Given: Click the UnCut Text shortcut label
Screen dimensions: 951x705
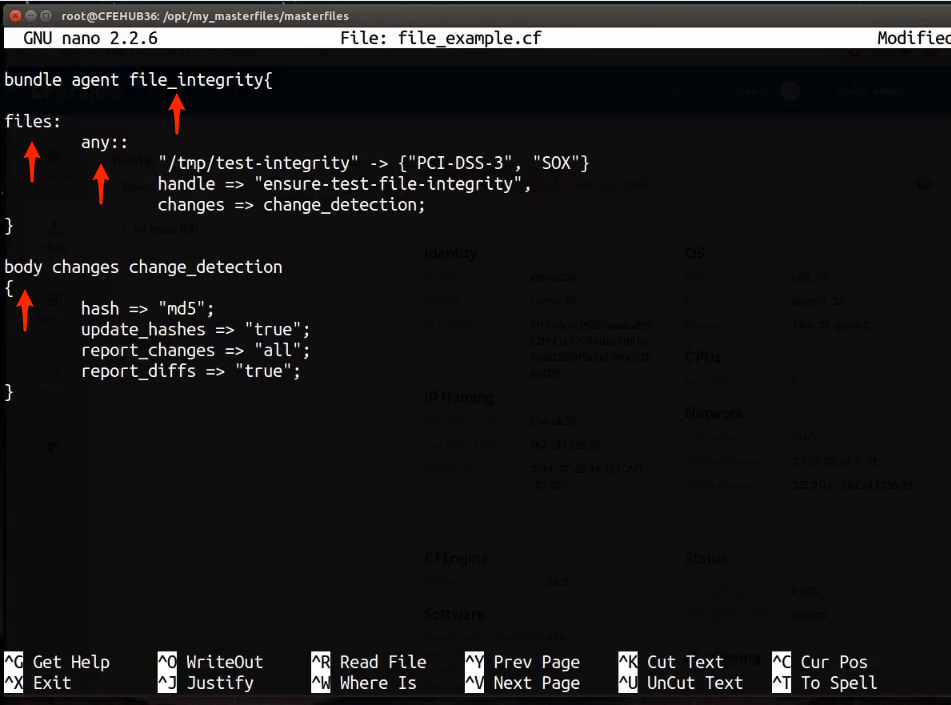Looking at the screenshot, I should [x=694, y=683].
